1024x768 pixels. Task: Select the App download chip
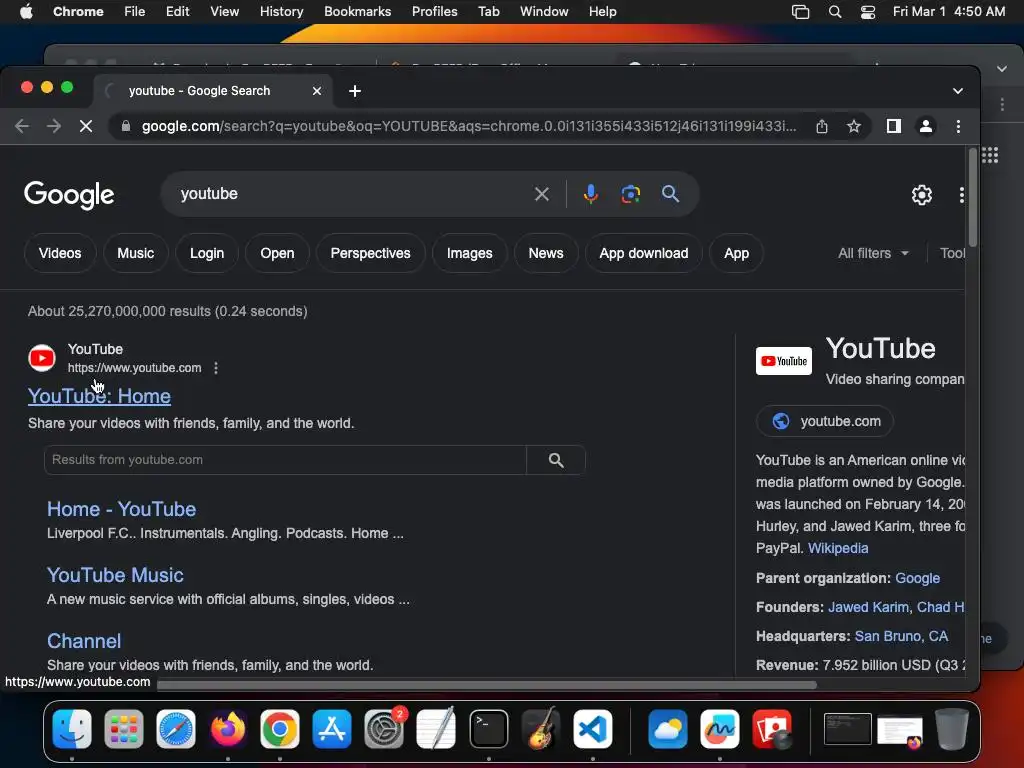(644, 253)
